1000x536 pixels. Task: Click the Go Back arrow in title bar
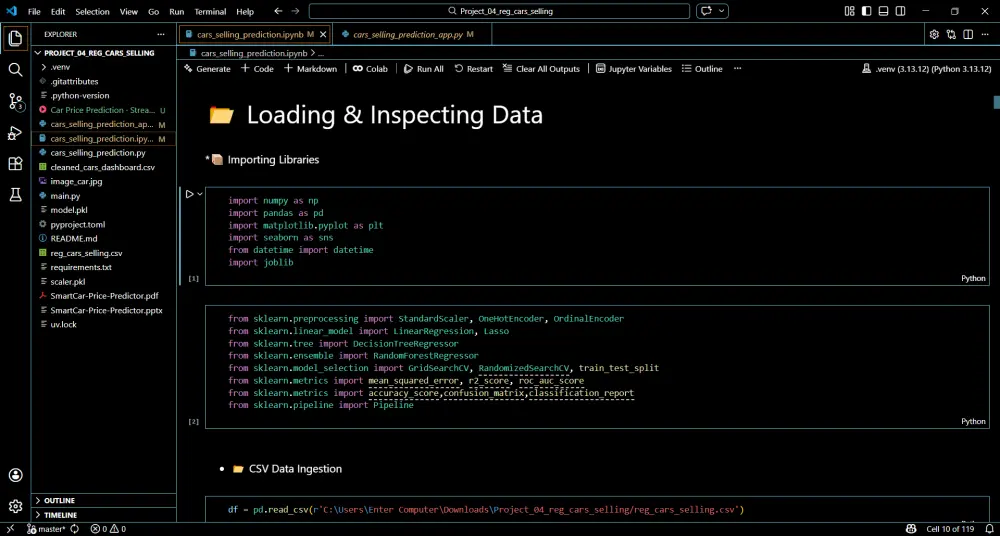(277, 11)
